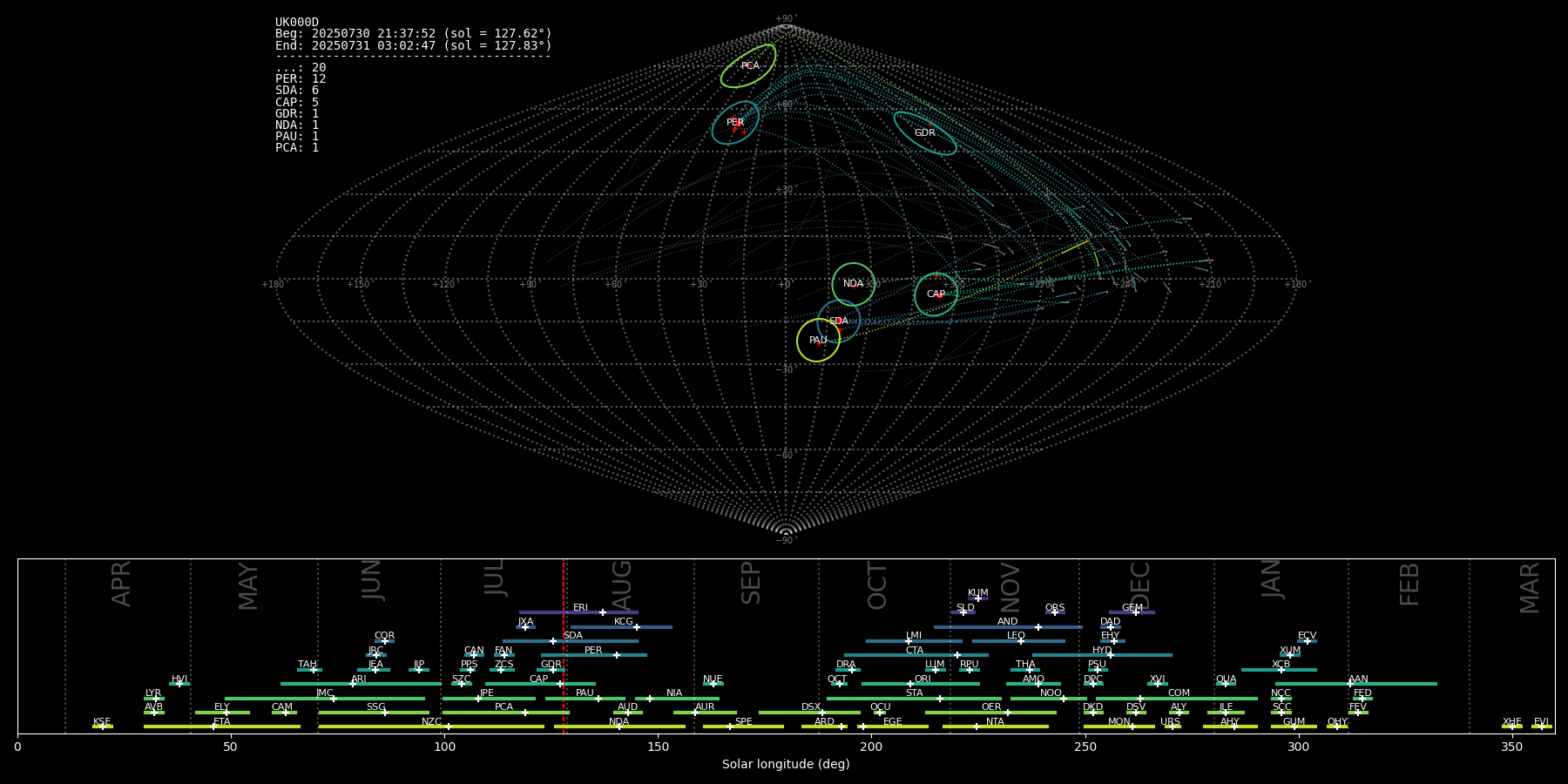
Task: Click the URS shower label in timeline
Action: pyautogui.click(x=1170, y=722)
